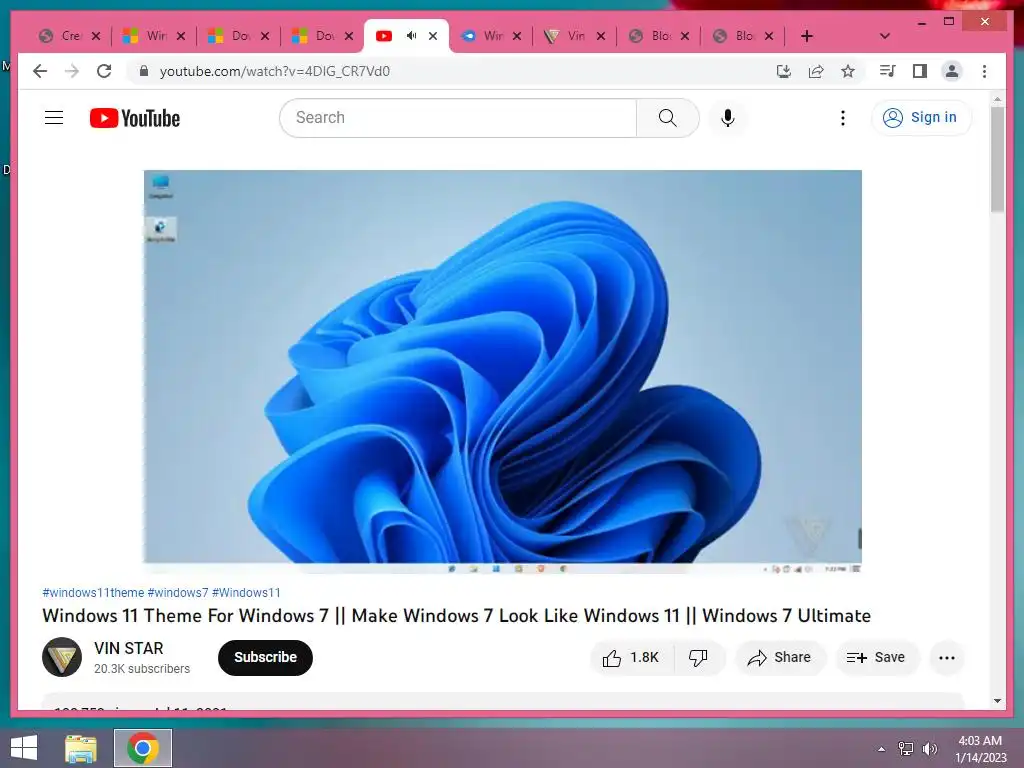
Task: Open network tray icon
Action: (906, 749)
